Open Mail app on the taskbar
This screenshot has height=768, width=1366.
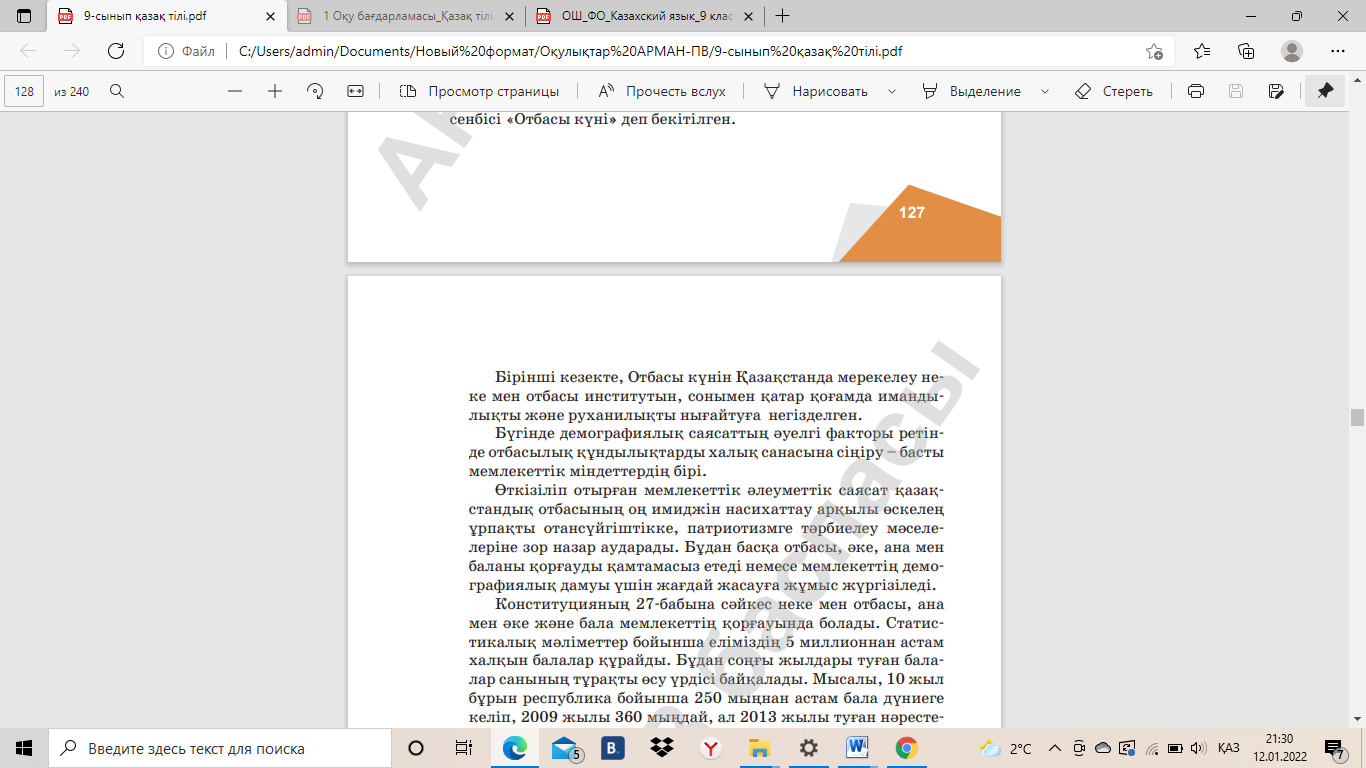coord(565,748)
